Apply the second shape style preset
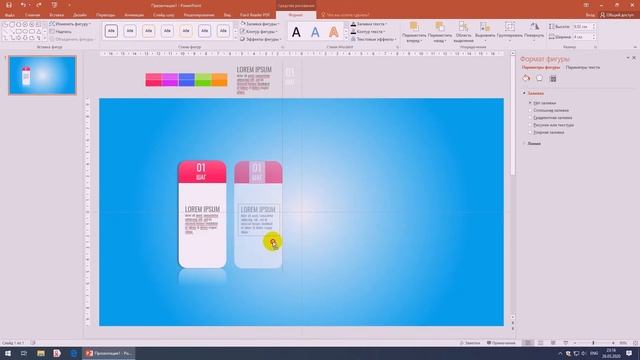640x360 pixels. pos(130,31)
